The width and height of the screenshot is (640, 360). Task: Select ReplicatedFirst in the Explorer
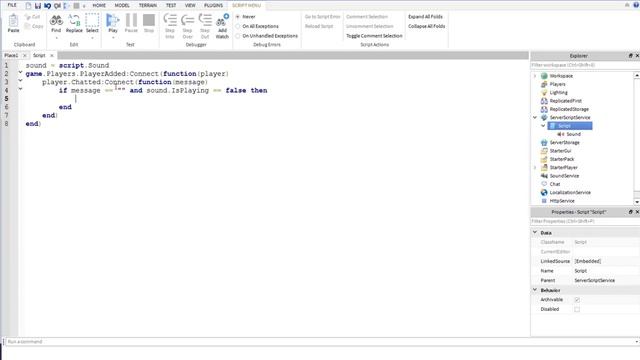click(565, 101)
